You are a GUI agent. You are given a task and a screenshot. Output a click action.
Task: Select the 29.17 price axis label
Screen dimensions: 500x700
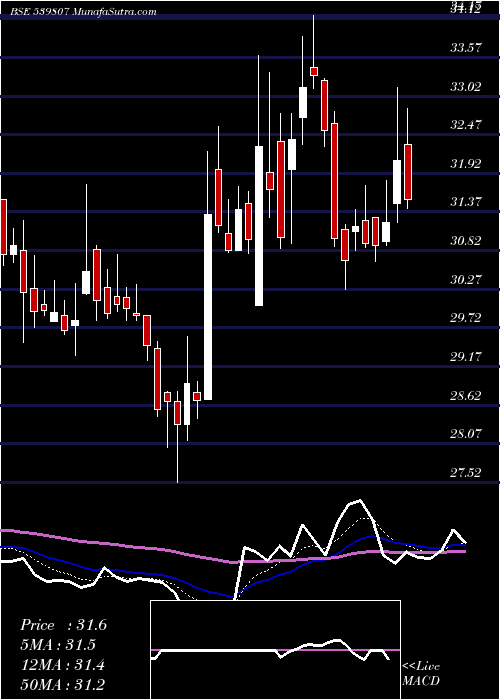pyautogui.click(x=466, y=357)
